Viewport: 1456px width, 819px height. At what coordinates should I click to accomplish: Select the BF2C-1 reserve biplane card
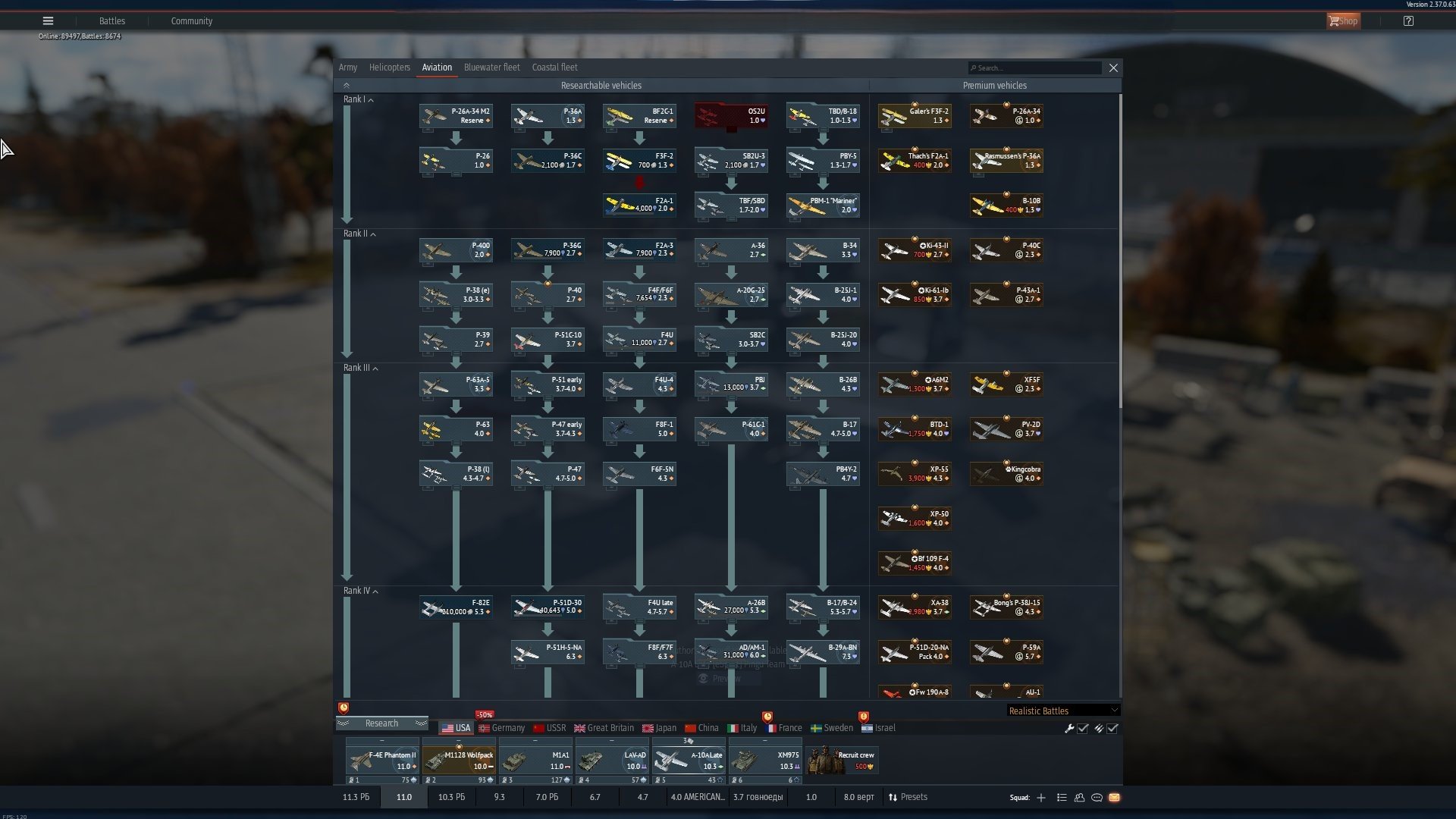pos(639,115)
